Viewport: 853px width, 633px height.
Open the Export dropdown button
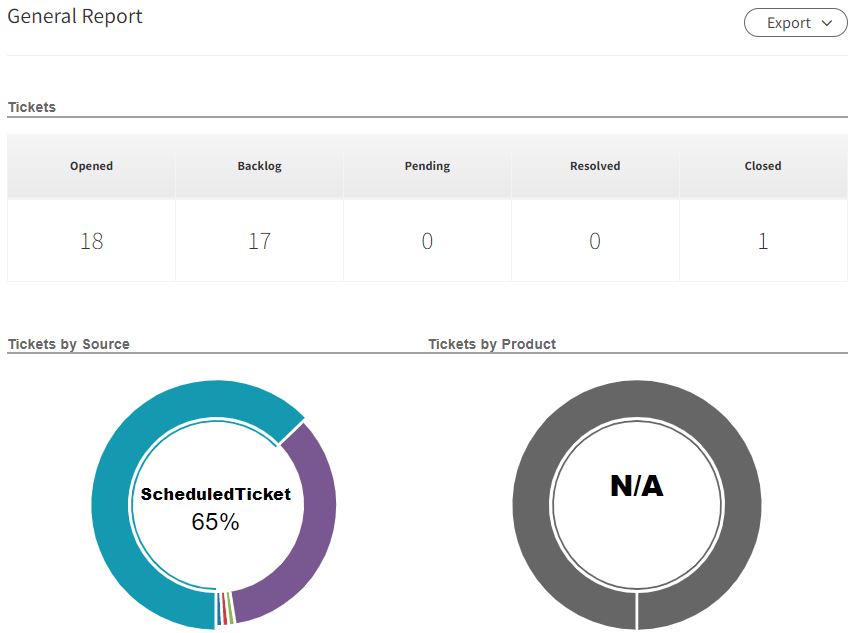[795, 23]
